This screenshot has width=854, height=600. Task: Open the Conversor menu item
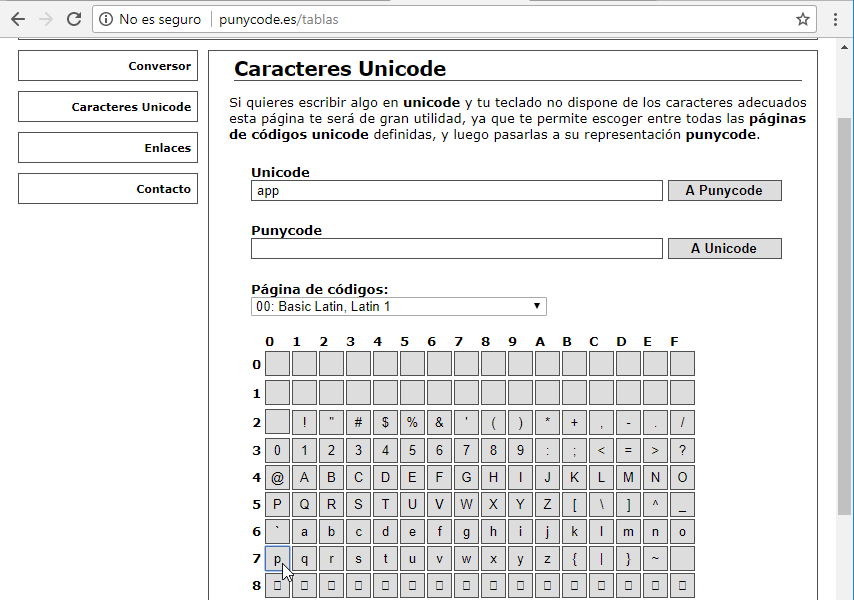(107, 66)
